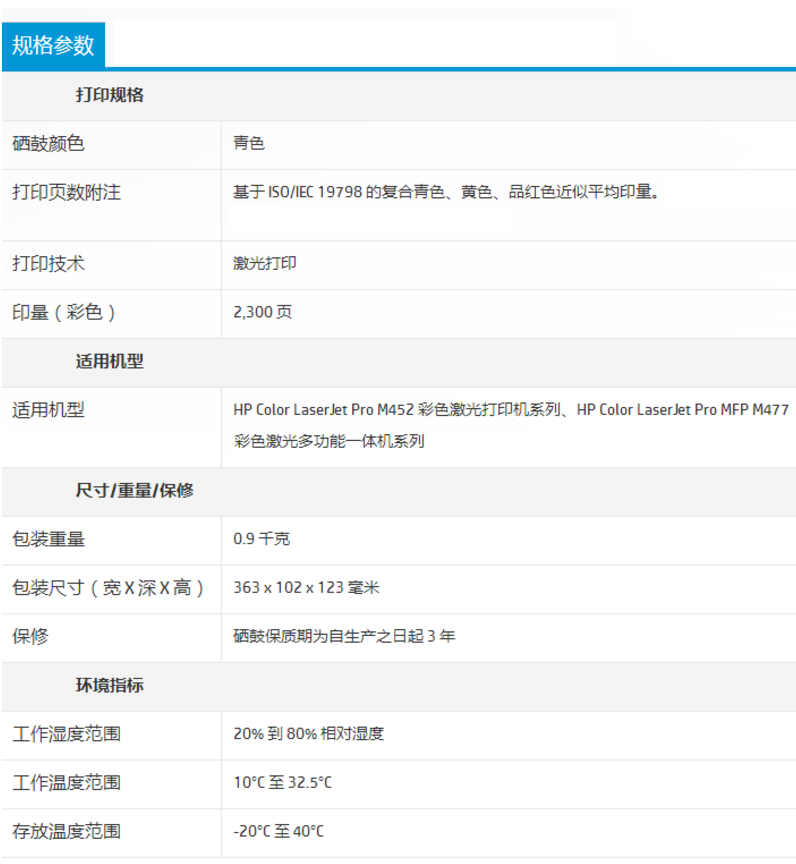Click the -20°C 至 40°C value
The height and width of the screenshot is (864, 796).
[279, 831]
